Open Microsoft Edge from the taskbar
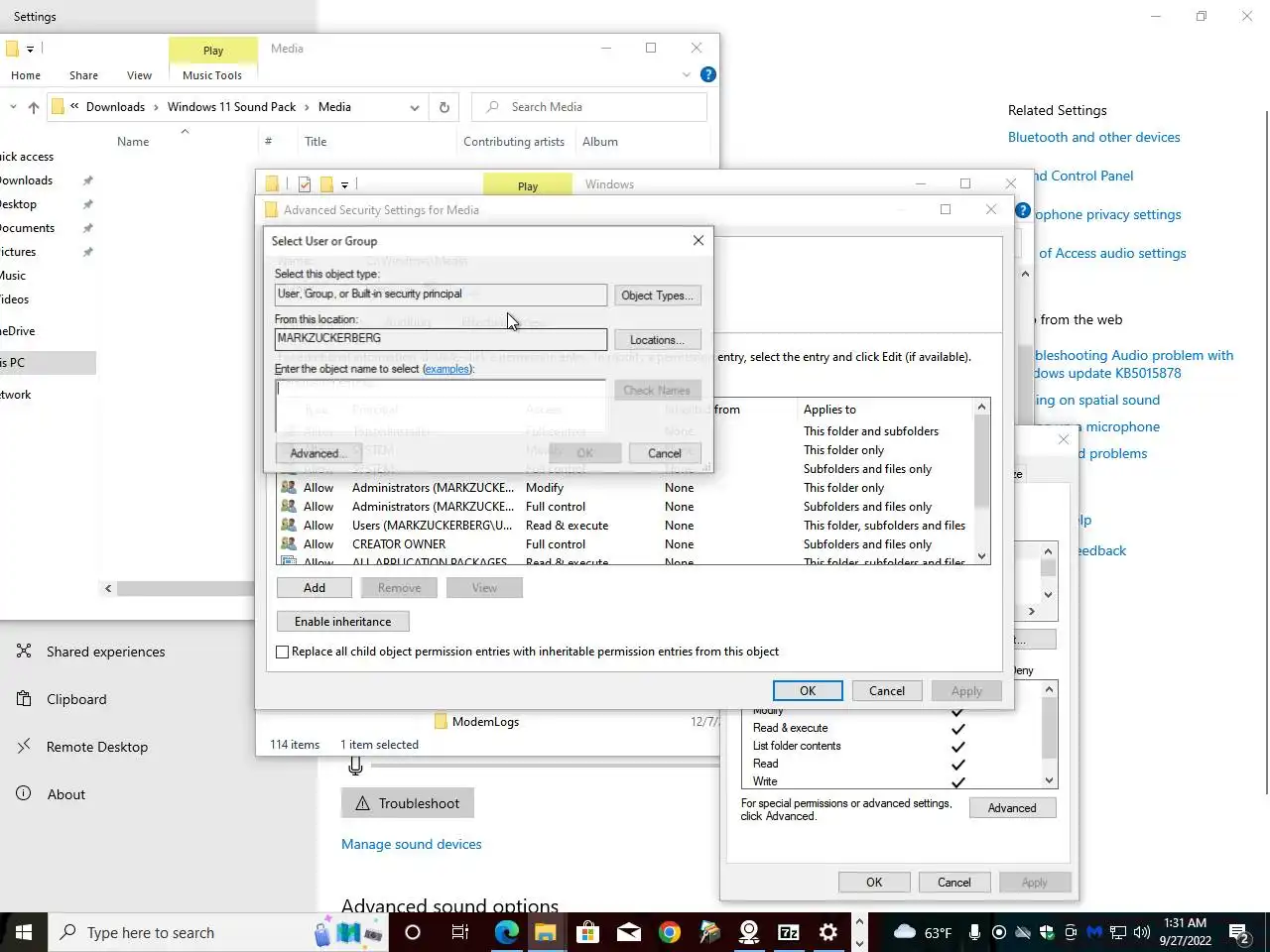Viewport: 1270px width, 952px height. 506,932
